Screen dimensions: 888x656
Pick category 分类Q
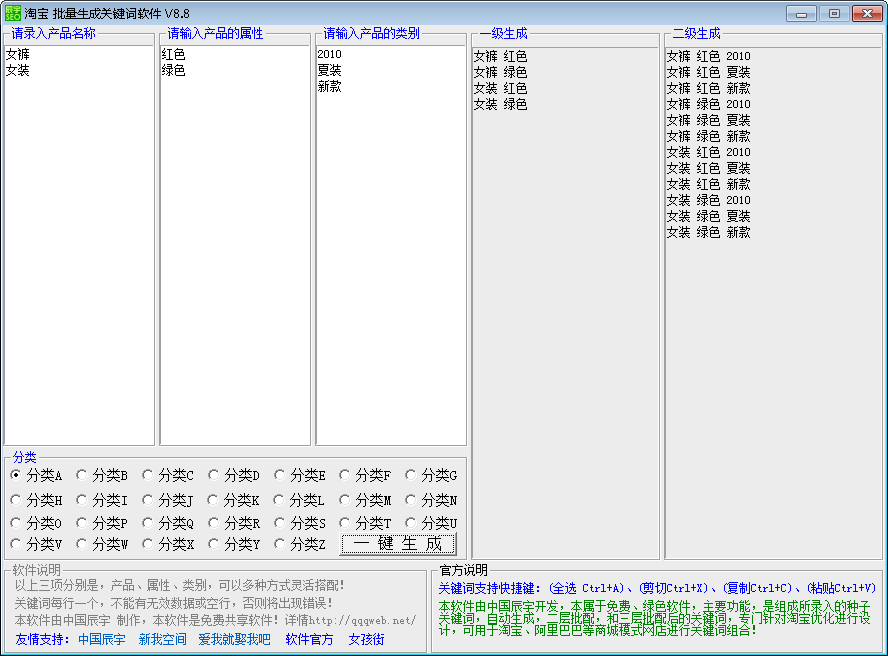168,523
